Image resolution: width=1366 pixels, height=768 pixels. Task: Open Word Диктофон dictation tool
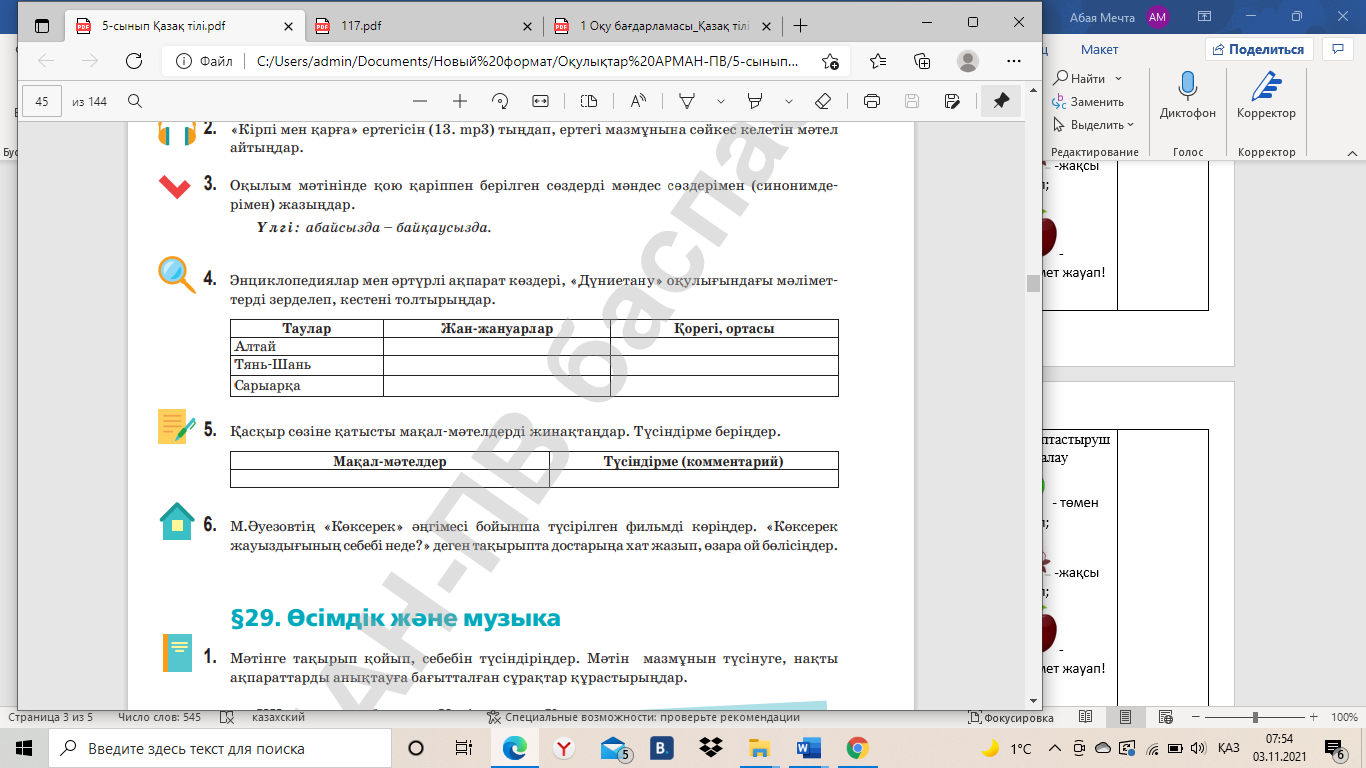(x=1188, y=96)
